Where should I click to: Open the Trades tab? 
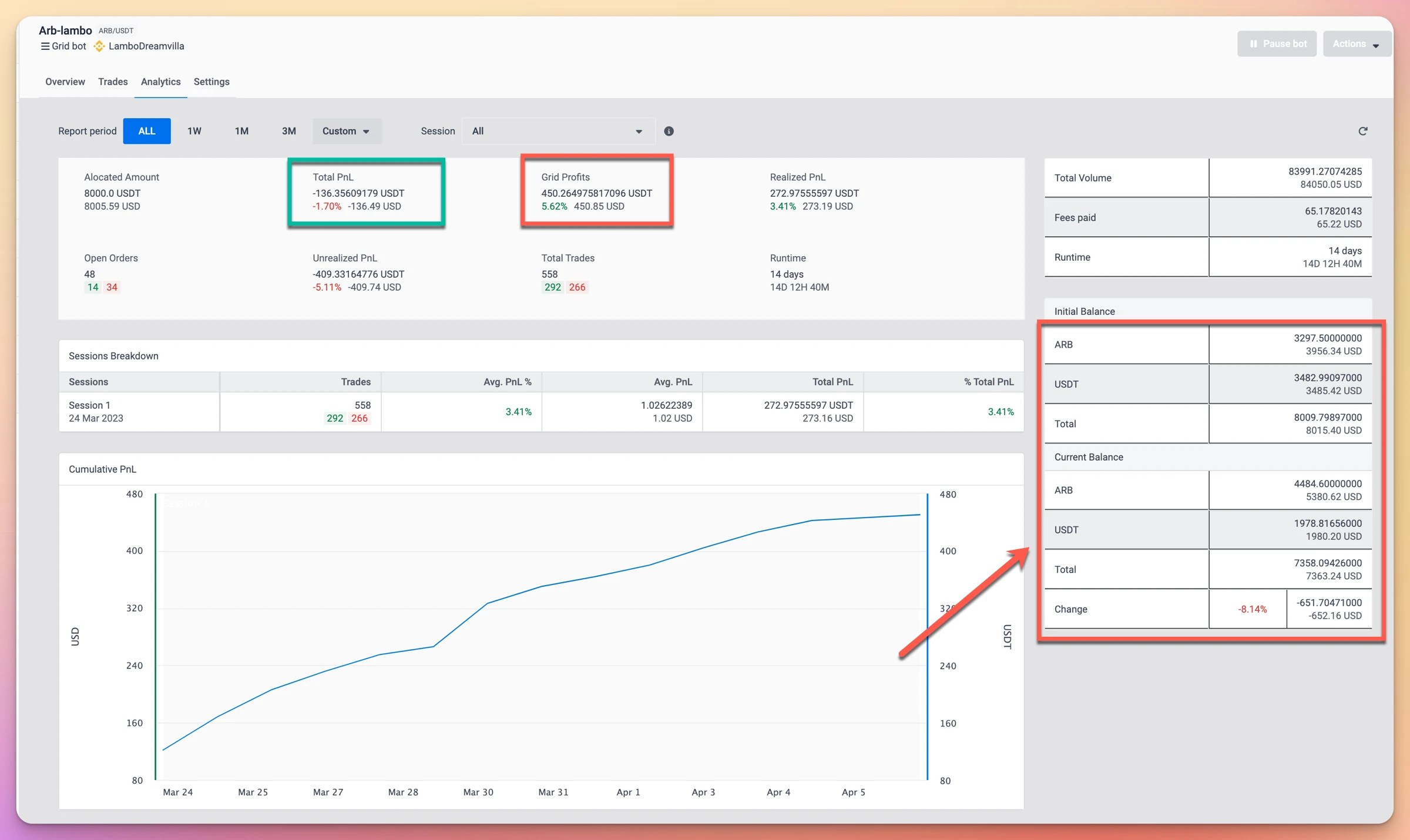(113, 82)
